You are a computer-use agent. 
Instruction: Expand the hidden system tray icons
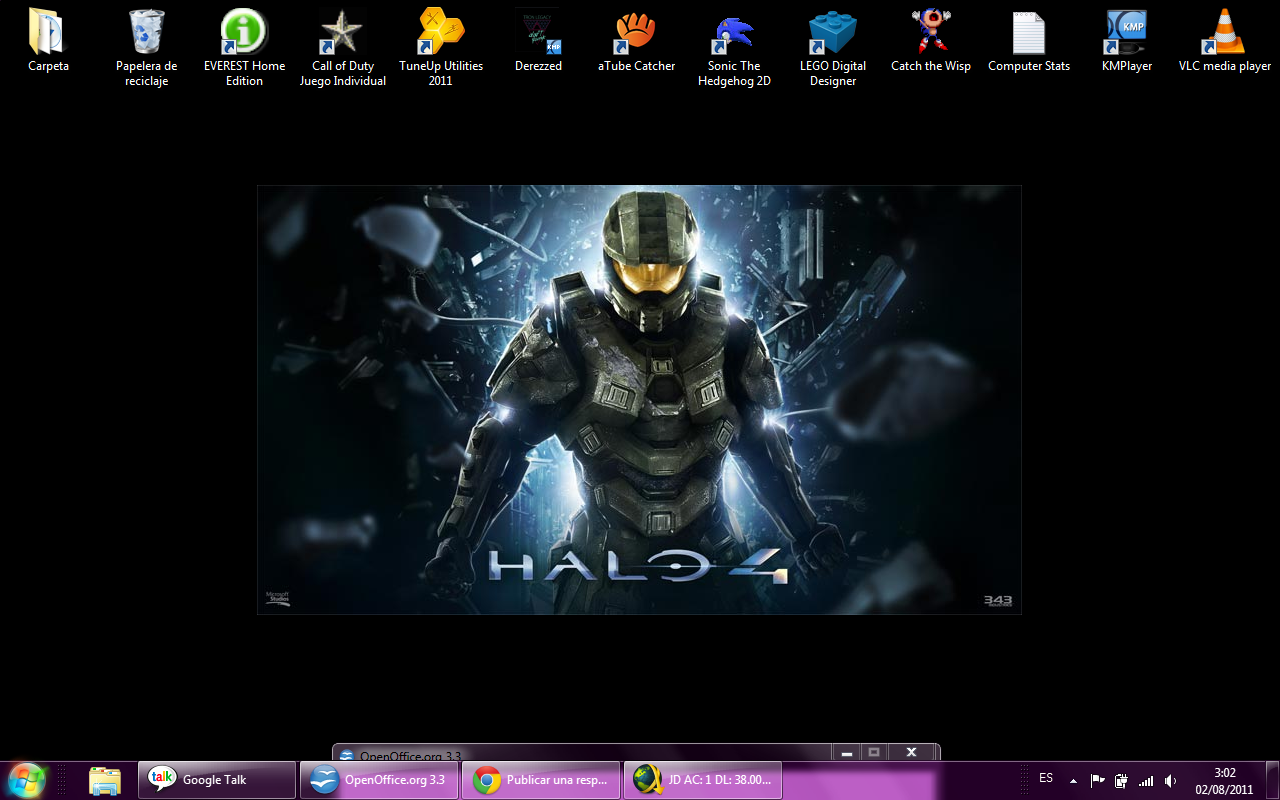1073,779
